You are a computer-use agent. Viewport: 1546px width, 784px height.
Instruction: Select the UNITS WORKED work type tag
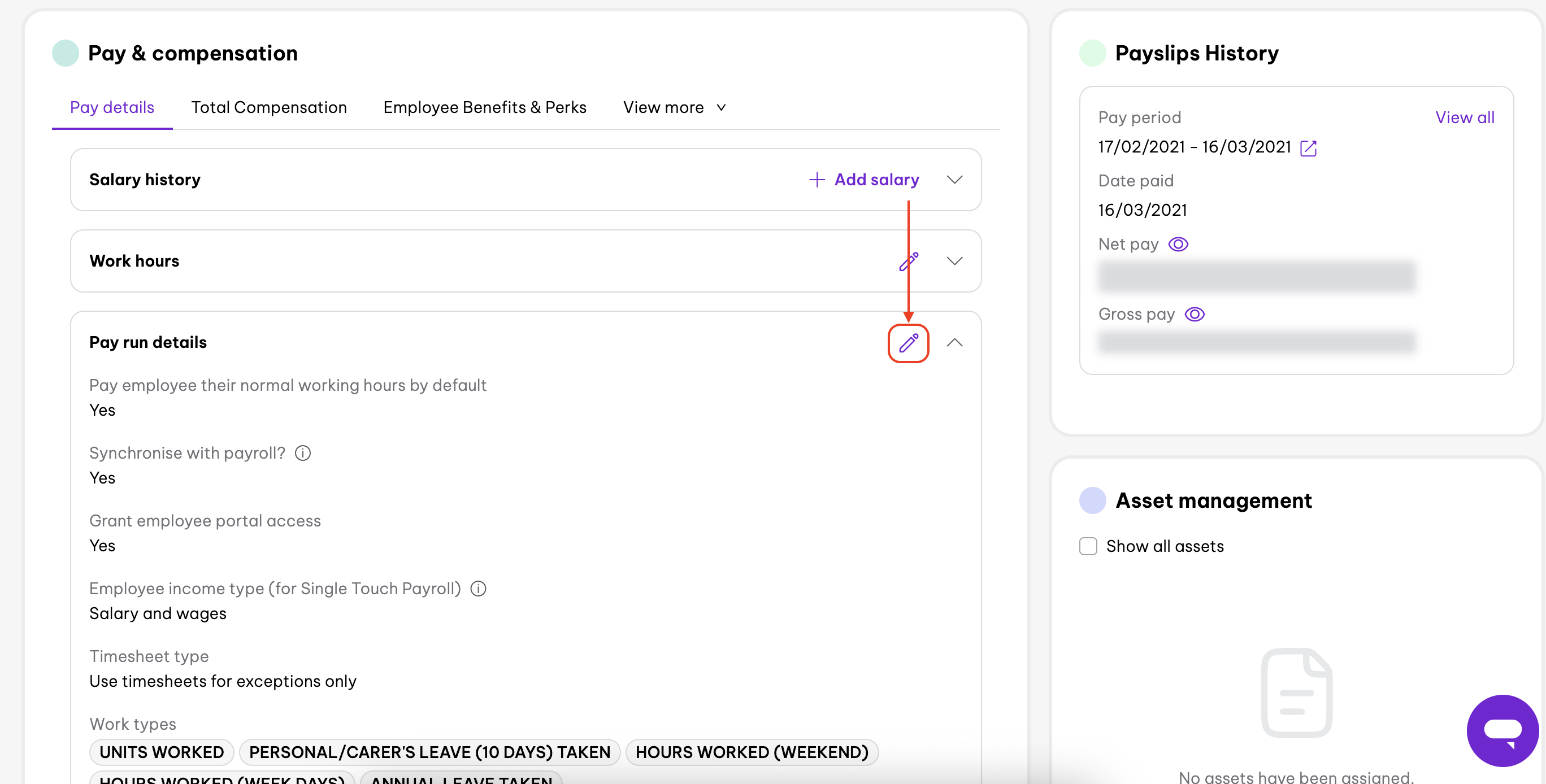coord(162,752)
